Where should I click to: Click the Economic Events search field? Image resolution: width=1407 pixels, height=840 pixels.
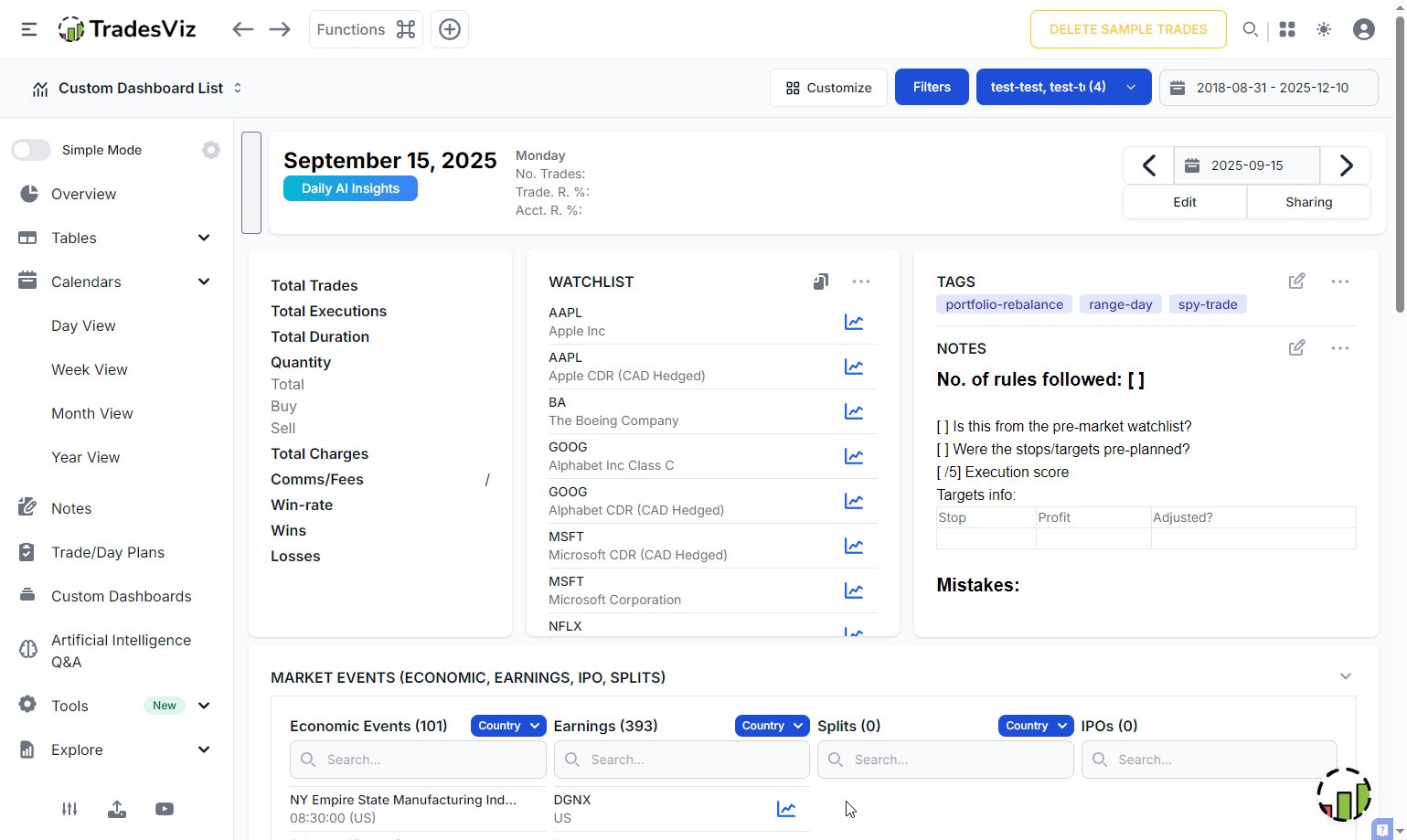(418, 760)
